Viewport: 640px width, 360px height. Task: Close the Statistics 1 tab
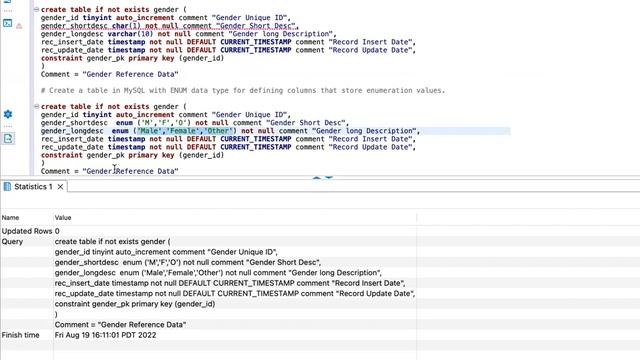tap(60, 187)
